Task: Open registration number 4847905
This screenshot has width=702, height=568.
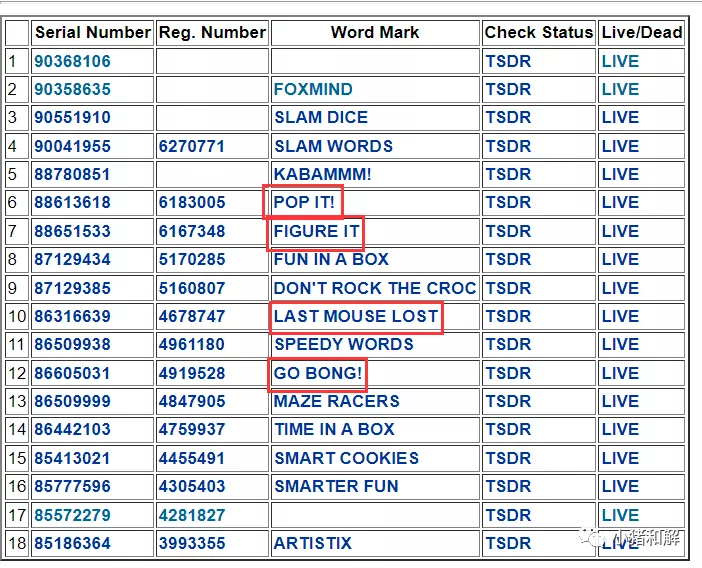Action: coord(192,401)
